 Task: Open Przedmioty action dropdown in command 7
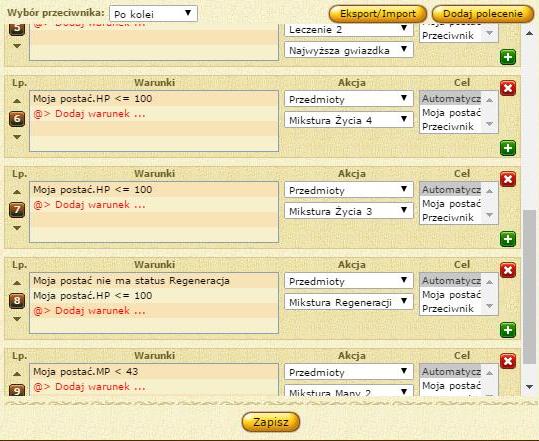point(349,190)
